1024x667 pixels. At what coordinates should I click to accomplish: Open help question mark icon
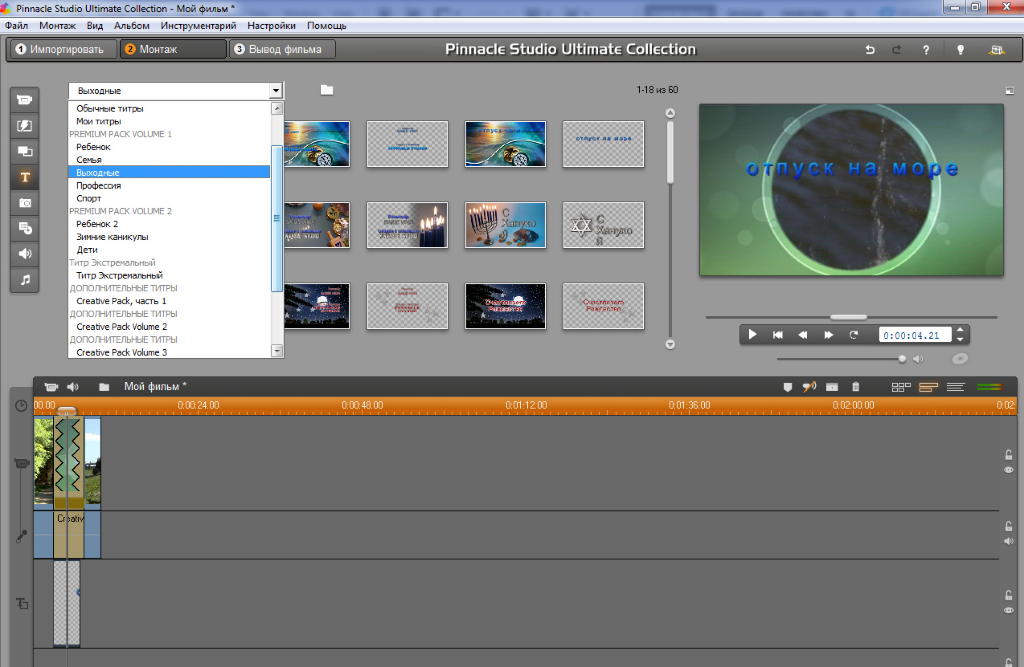tap(926, 50)
